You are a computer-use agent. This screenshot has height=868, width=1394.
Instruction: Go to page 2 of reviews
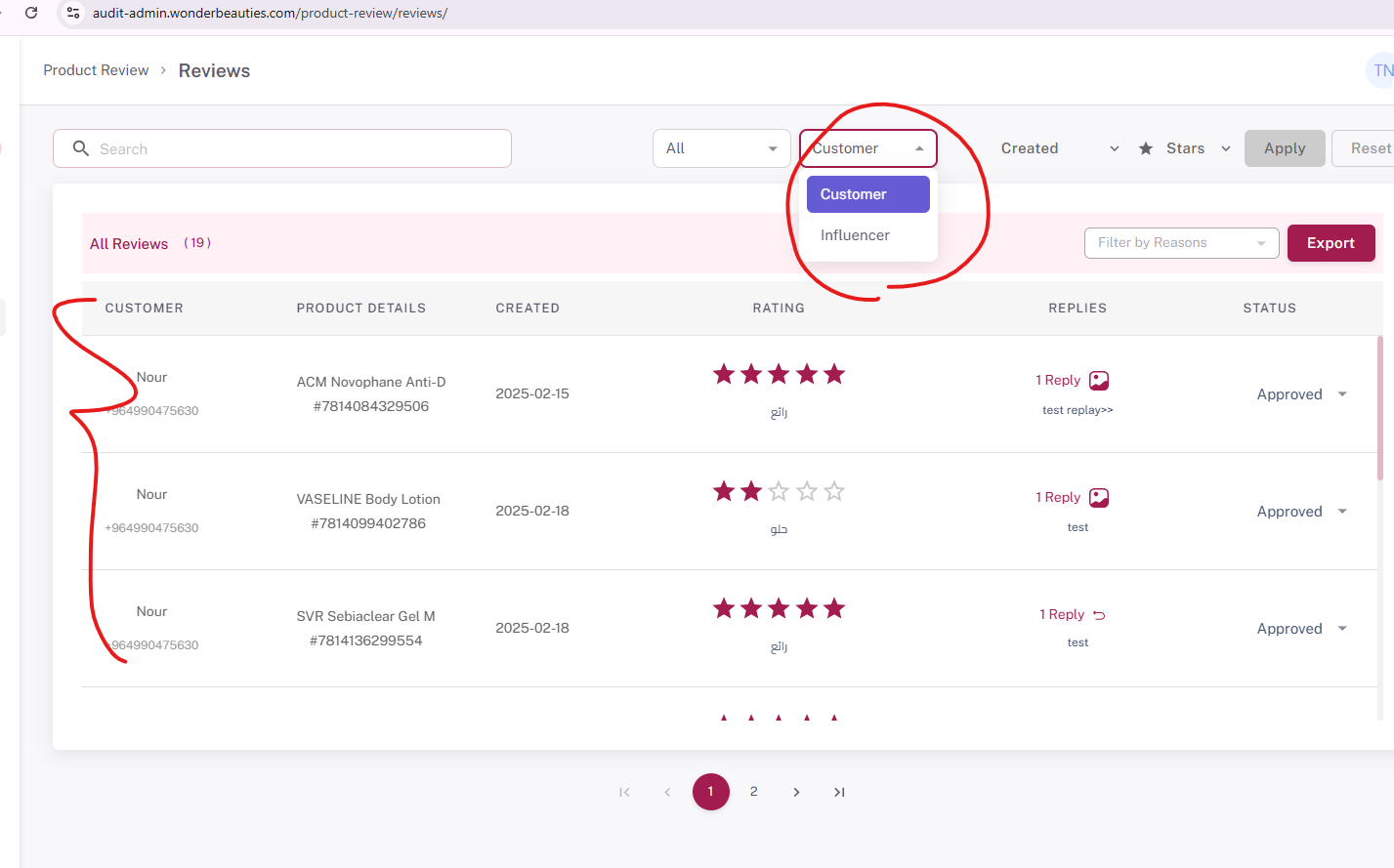coord(753,792)
